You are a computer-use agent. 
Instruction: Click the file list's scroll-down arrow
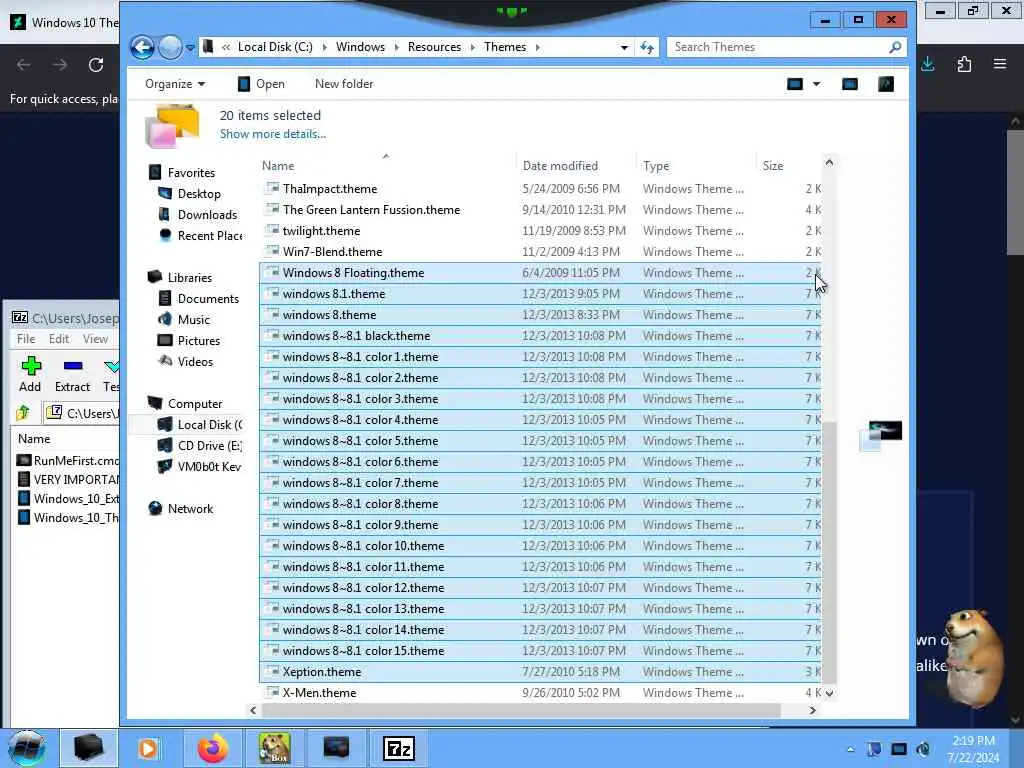(x=829, y=694)
